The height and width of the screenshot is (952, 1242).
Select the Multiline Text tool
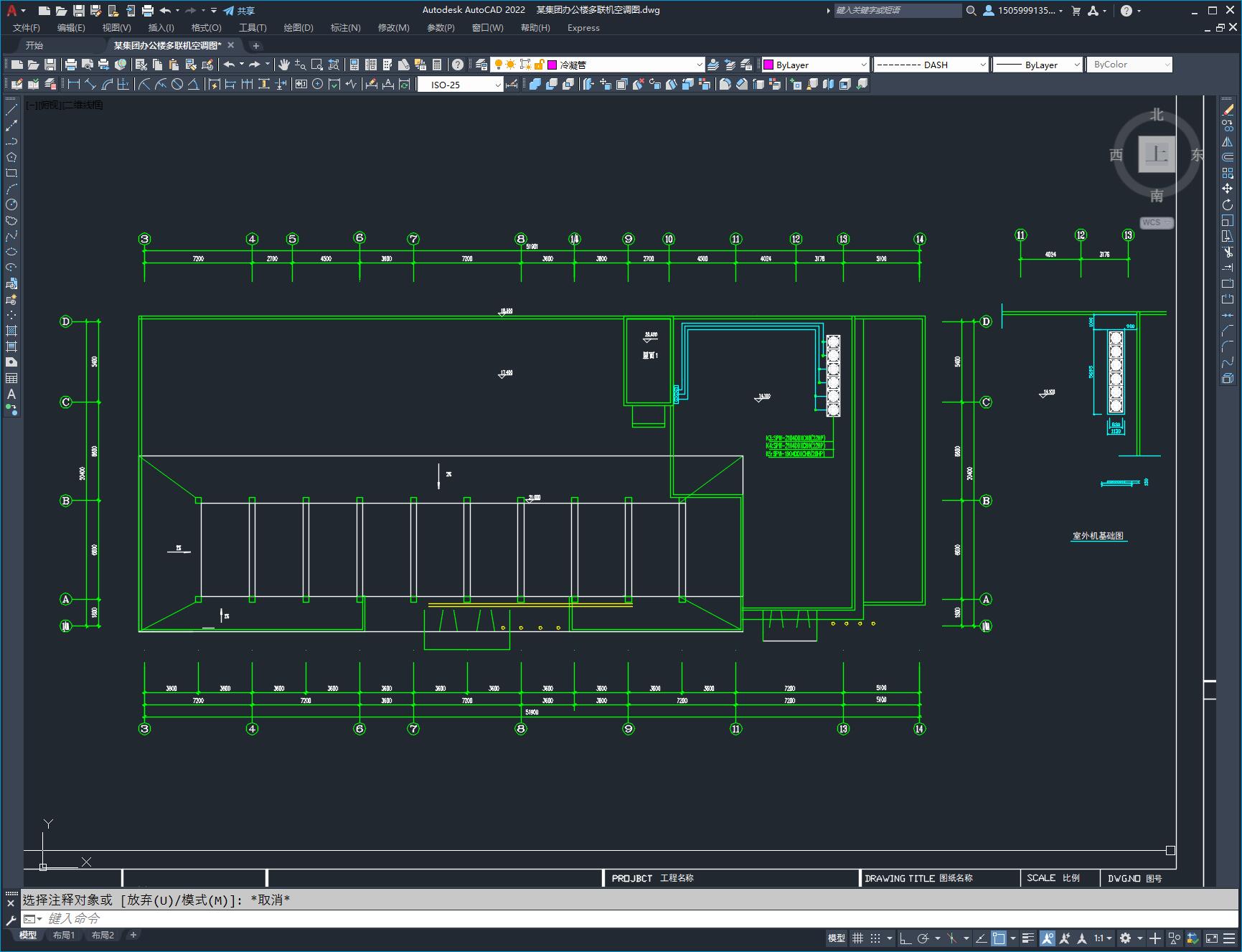point(11,394)
